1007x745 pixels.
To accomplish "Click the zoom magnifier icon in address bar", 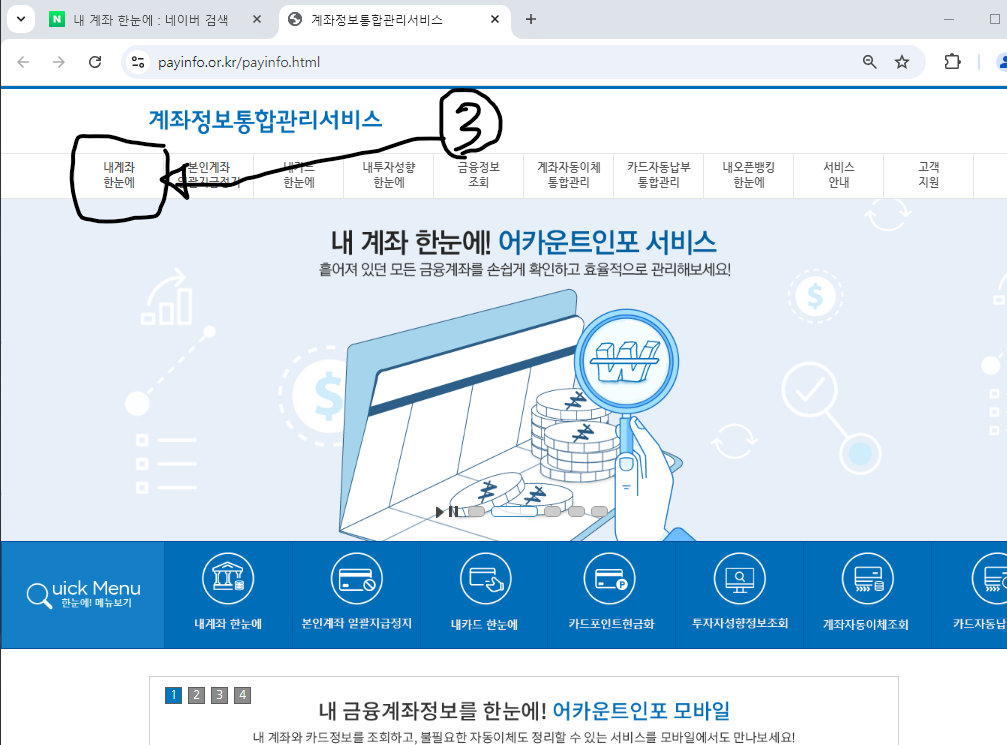I will pyautogui.click(x=870, y=62).
